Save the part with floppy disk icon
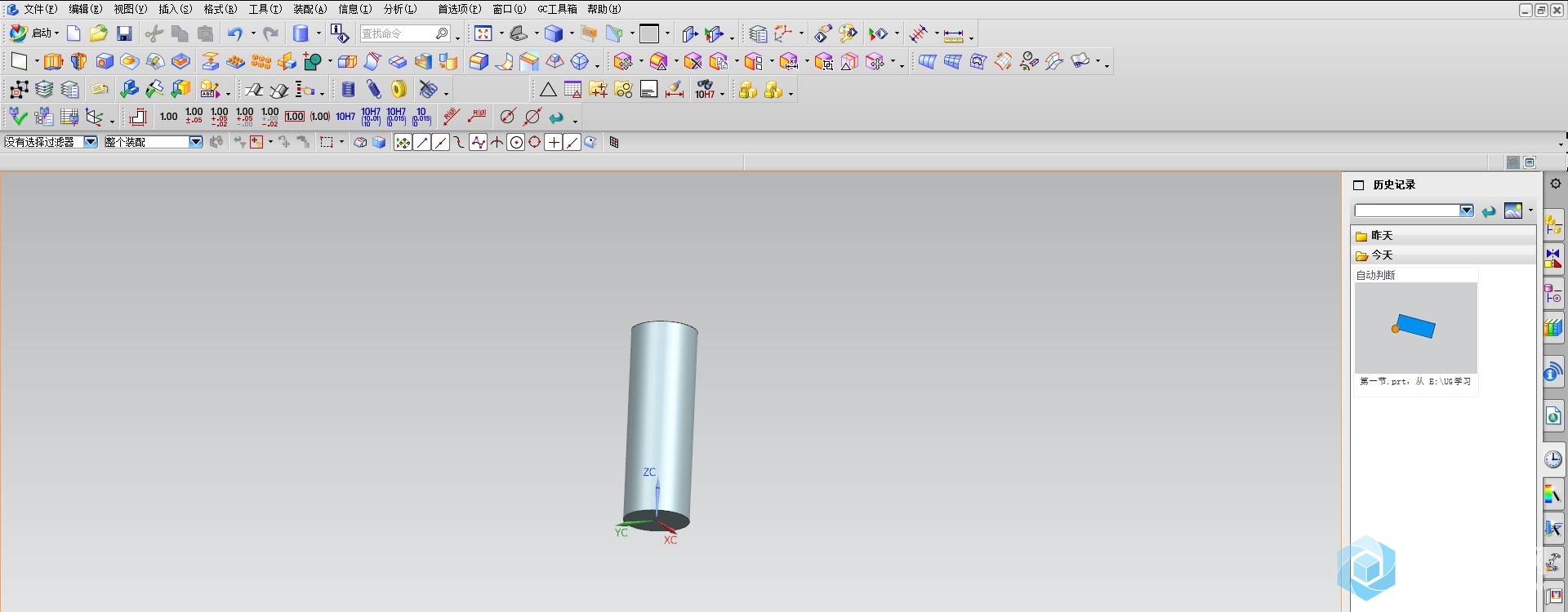Screen dimensions: 1568x612 coord(124,33)
